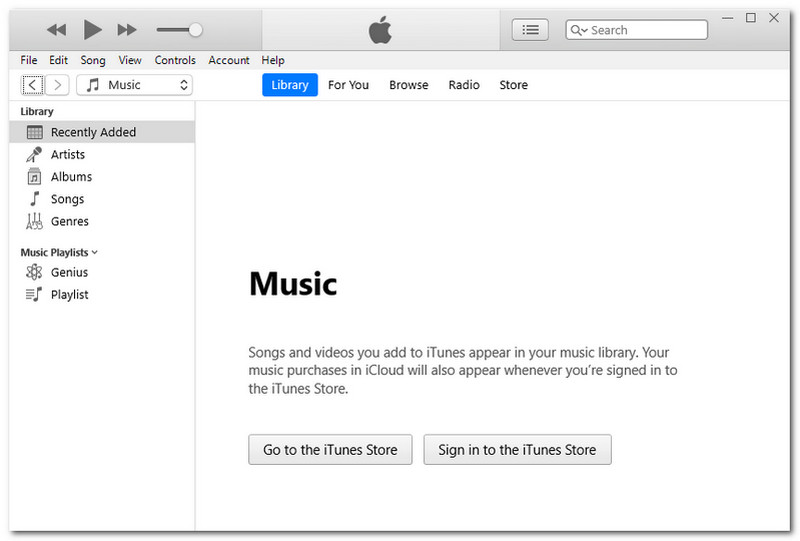This screenshot has height=541, width=800.
Task: Click the Songs music note icon
Action: coord(34,199)
